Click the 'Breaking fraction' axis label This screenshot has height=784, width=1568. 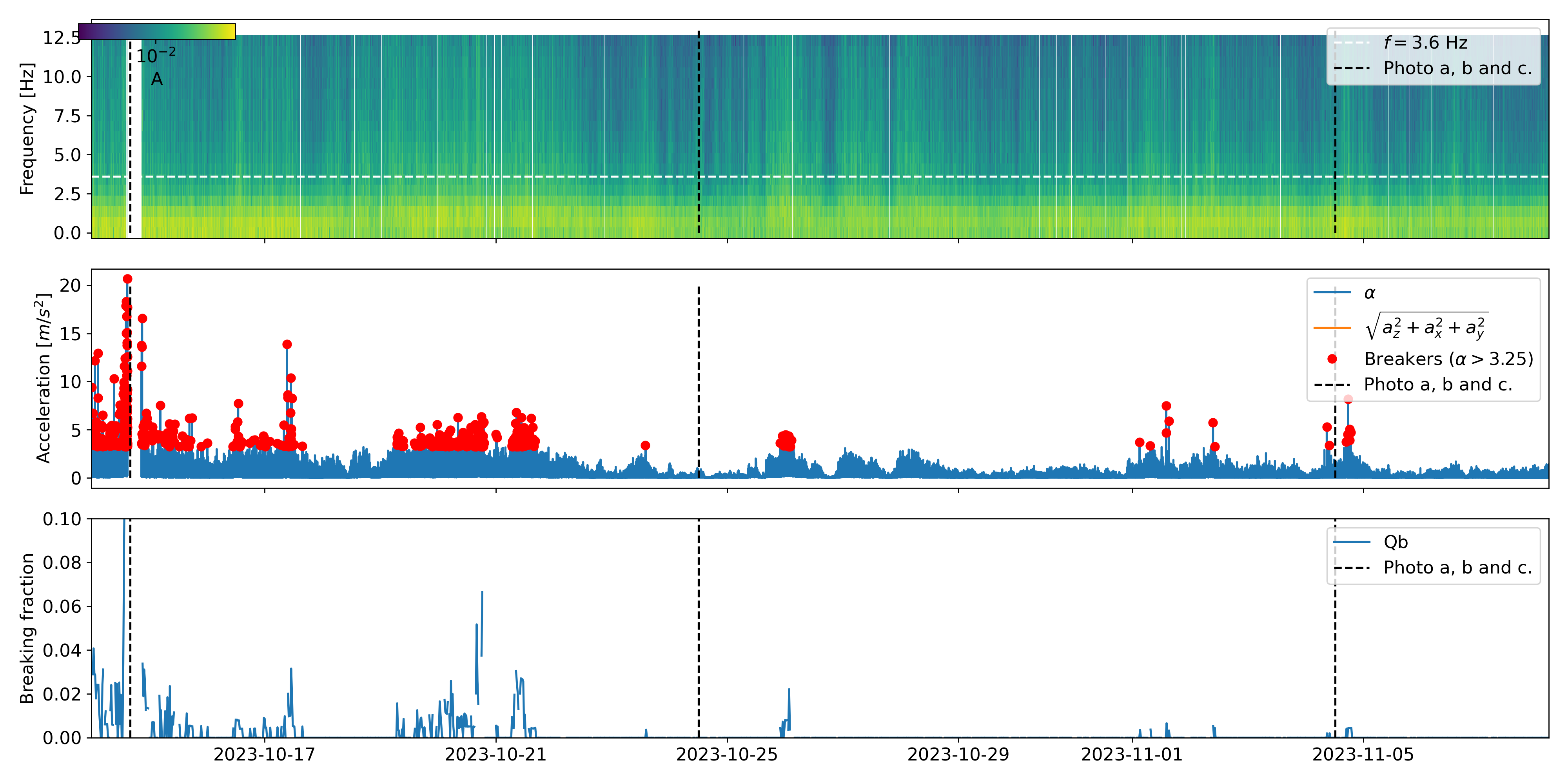click(x=27, y=628)
